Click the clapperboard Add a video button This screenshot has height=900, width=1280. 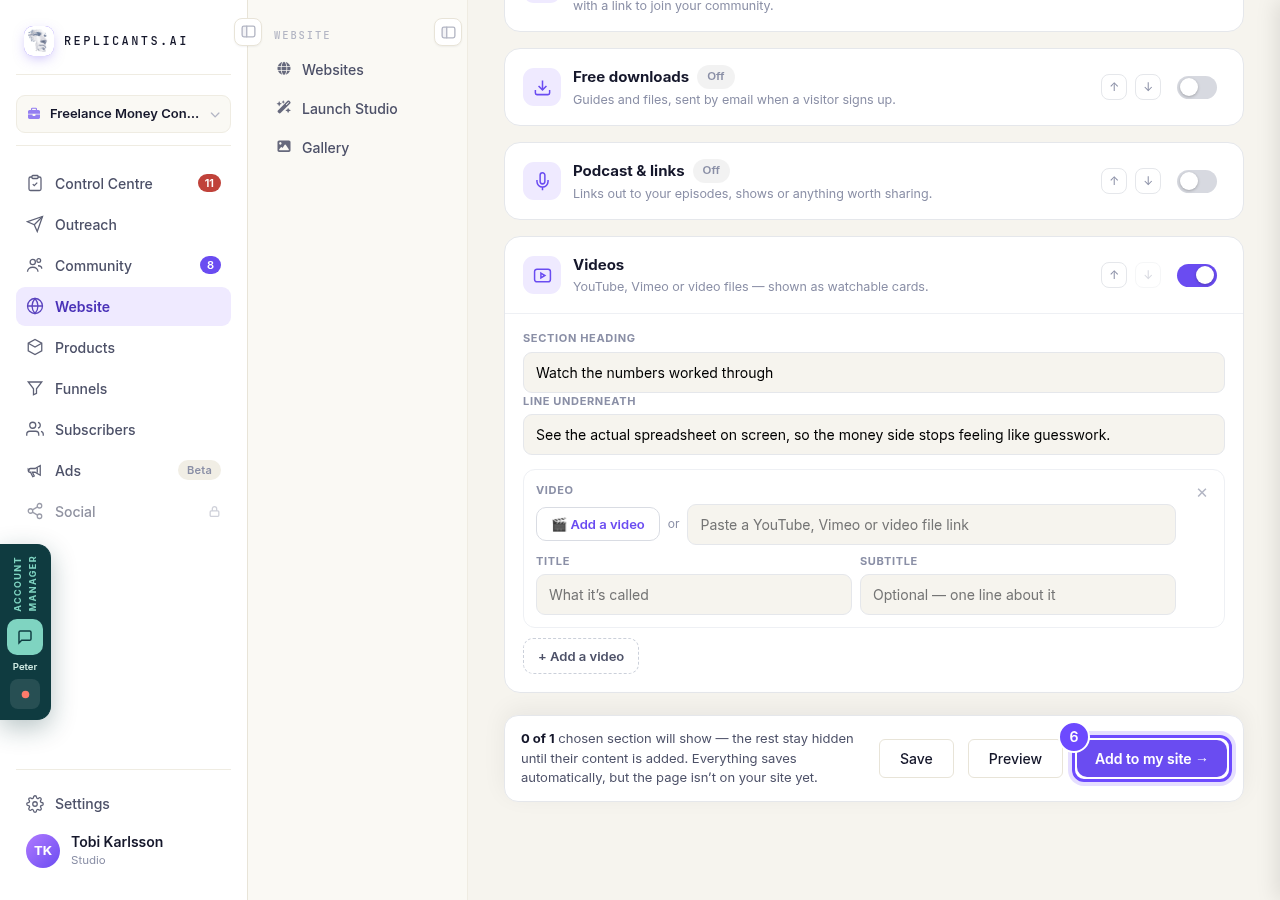point(598,525)
